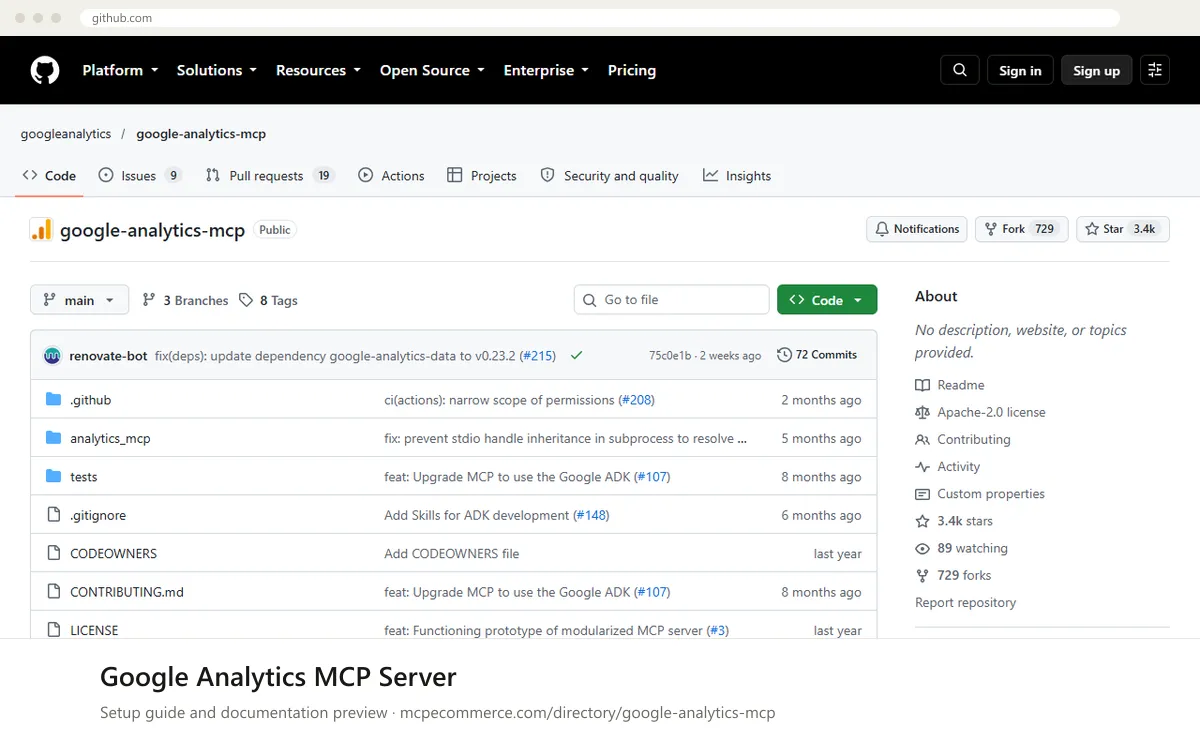Click the green commit status checkmark
The image size is (1200, 750).
tap(577, 355)
